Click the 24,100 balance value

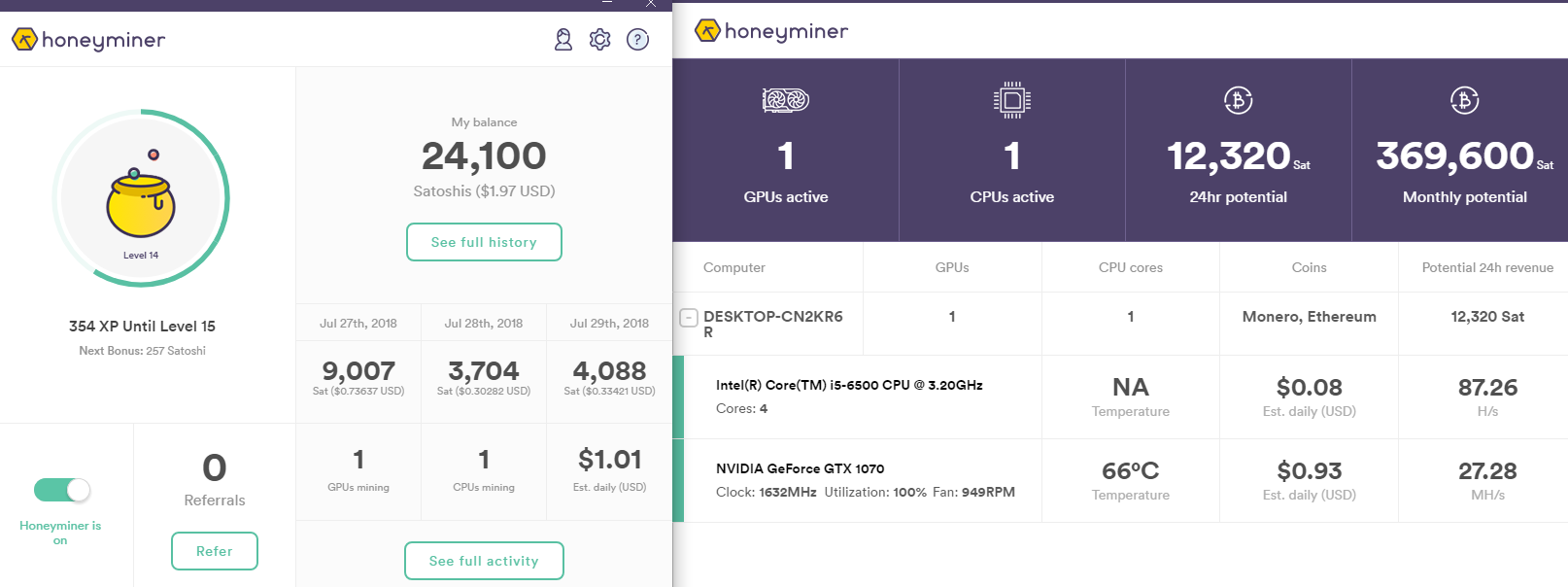pyautogui.click(x=484, y=155)
